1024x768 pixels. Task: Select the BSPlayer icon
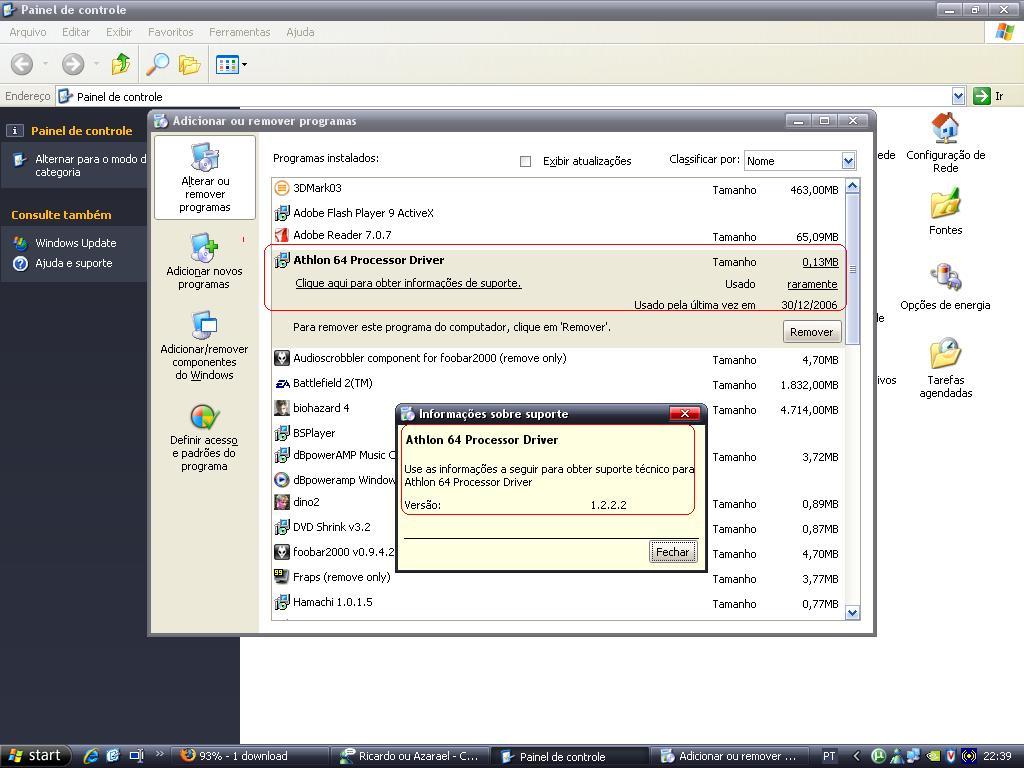[281, 433]
